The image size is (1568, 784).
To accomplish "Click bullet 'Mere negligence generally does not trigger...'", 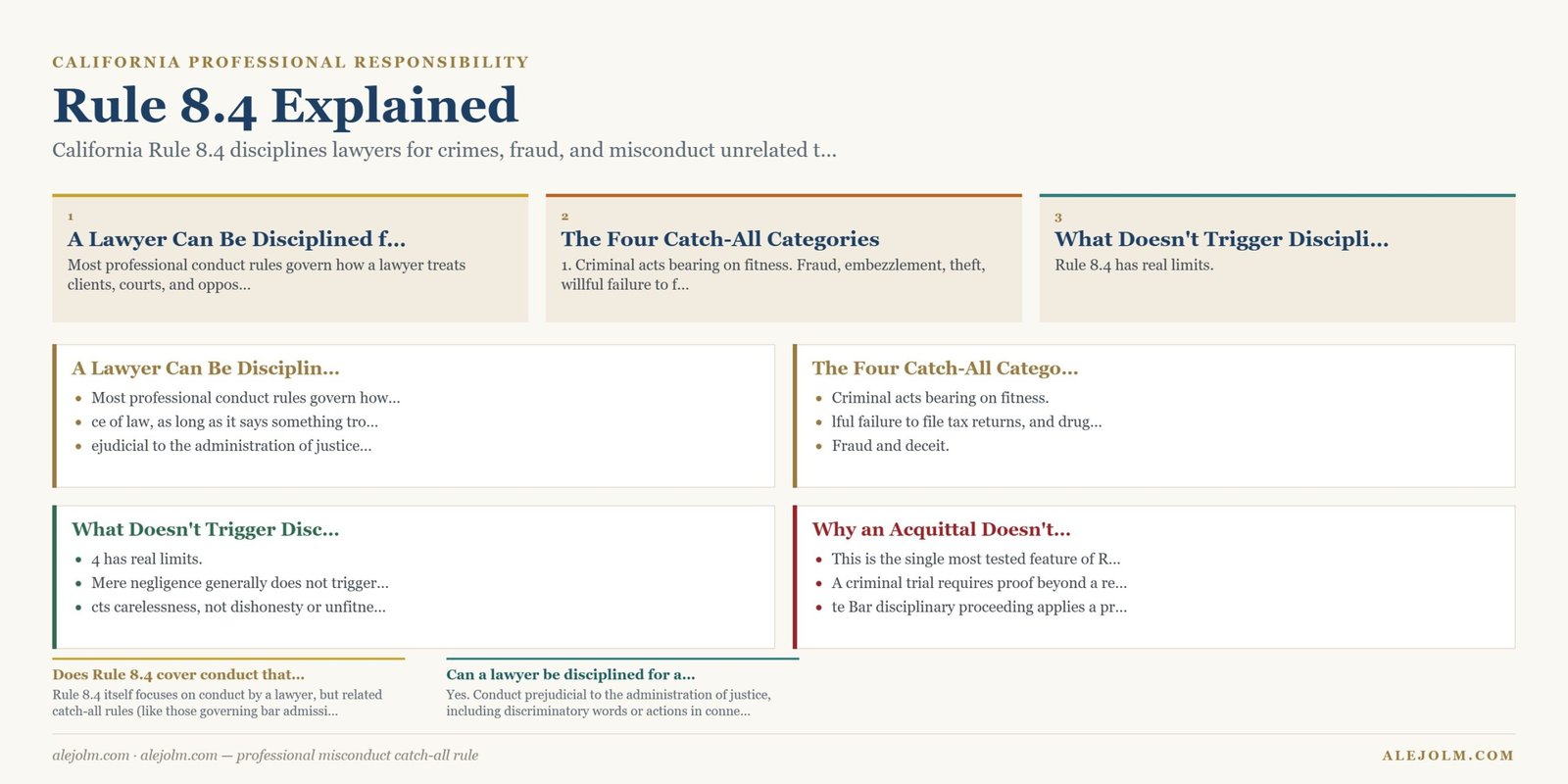I will 240,583.
